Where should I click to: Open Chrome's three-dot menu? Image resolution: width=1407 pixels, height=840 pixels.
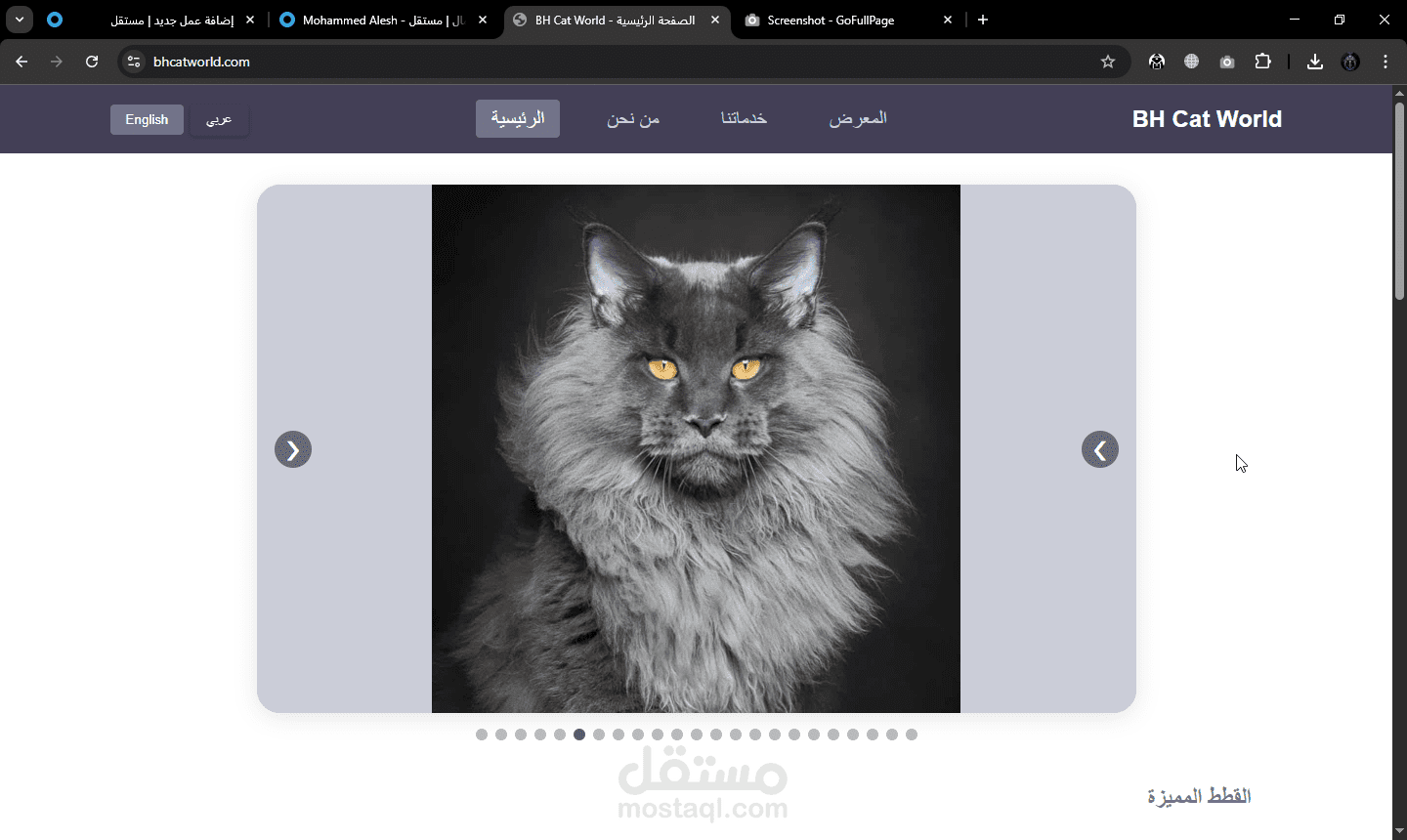point(1386,62)
